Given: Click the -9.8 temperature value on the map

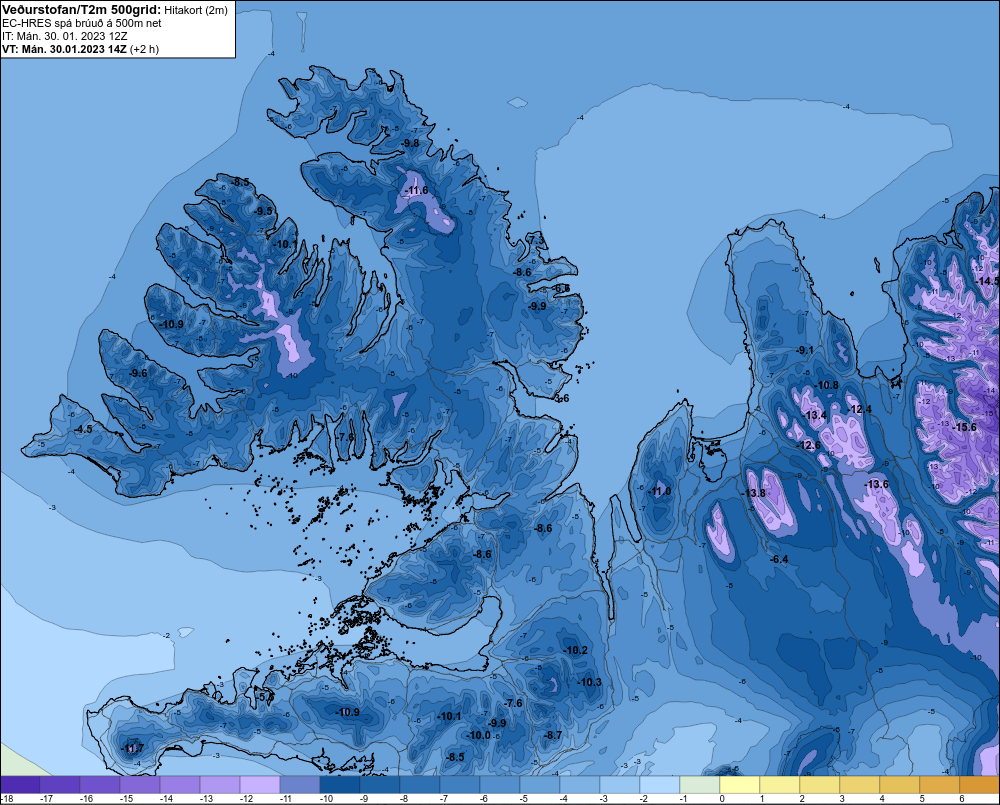Looking at the screenshot, I should click(411, 143).
